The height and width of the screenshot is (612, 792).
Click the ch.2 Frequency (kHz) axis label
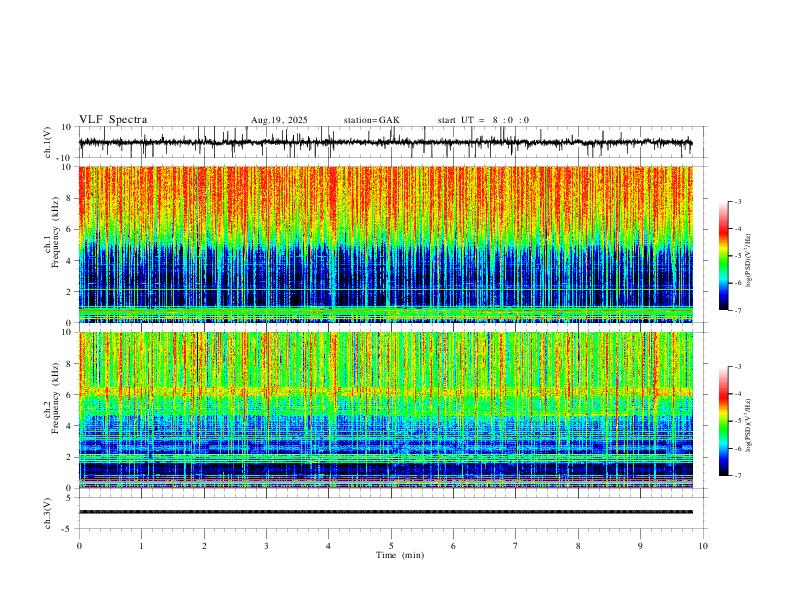point(52,398)
